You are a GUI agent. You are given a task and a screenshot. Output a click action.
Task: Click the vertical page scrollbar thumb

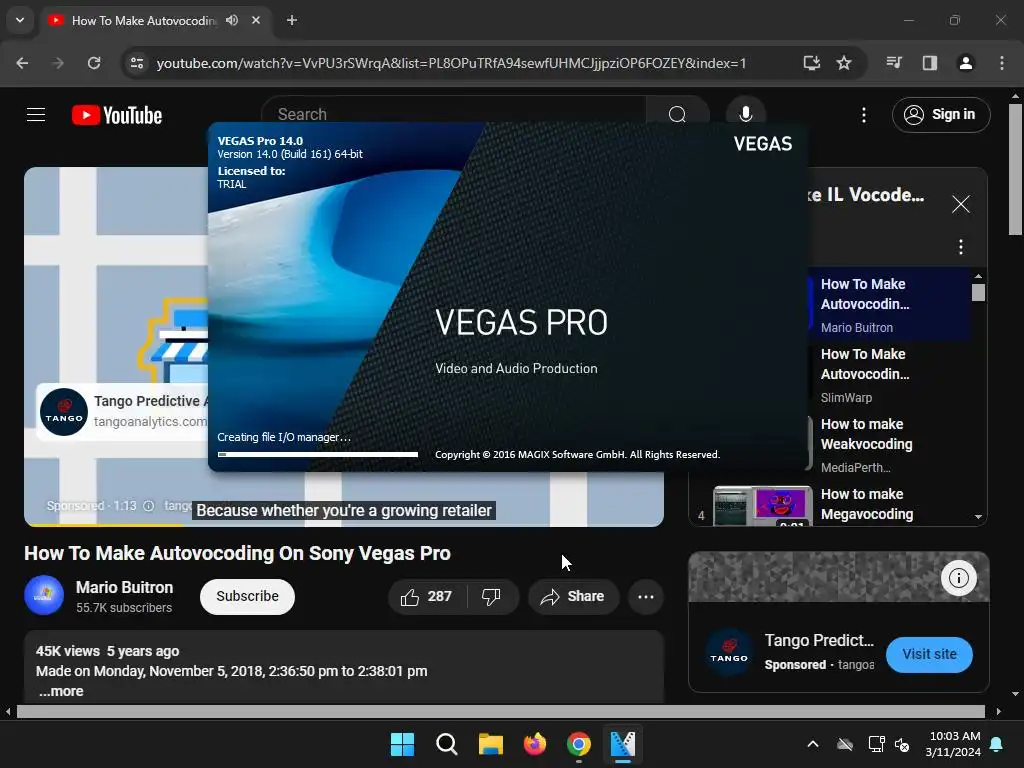(x=1016, y=168)
